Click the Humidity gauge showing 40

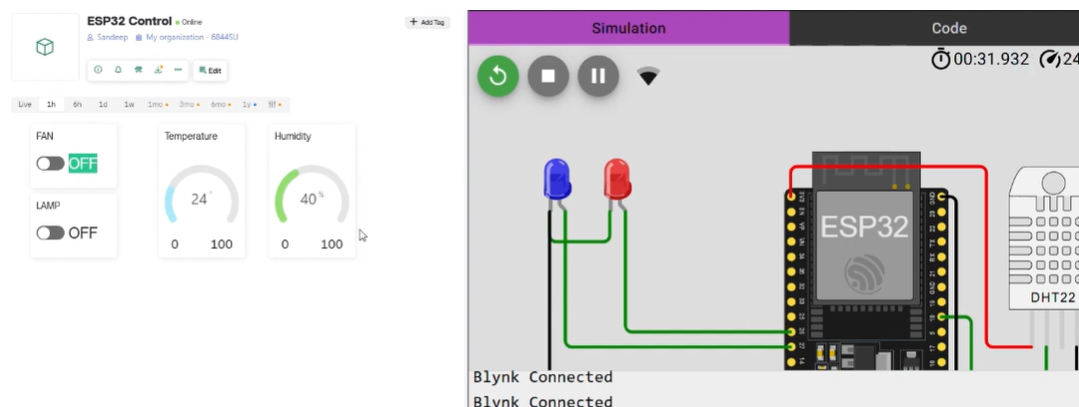[x=312, y=194]
